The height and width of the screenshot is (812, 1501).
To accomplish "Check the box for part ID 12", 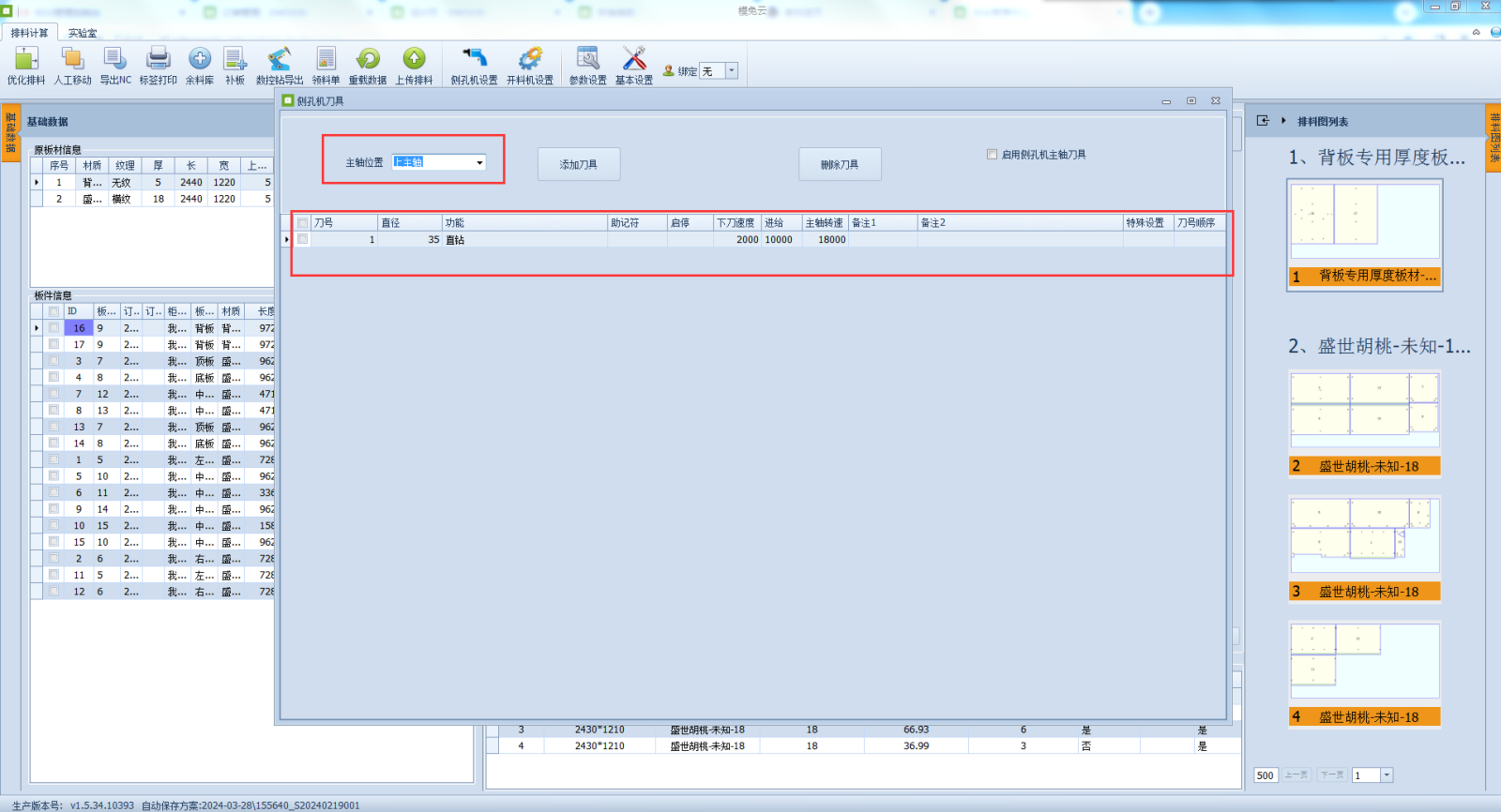I will (x=53, y=591).
